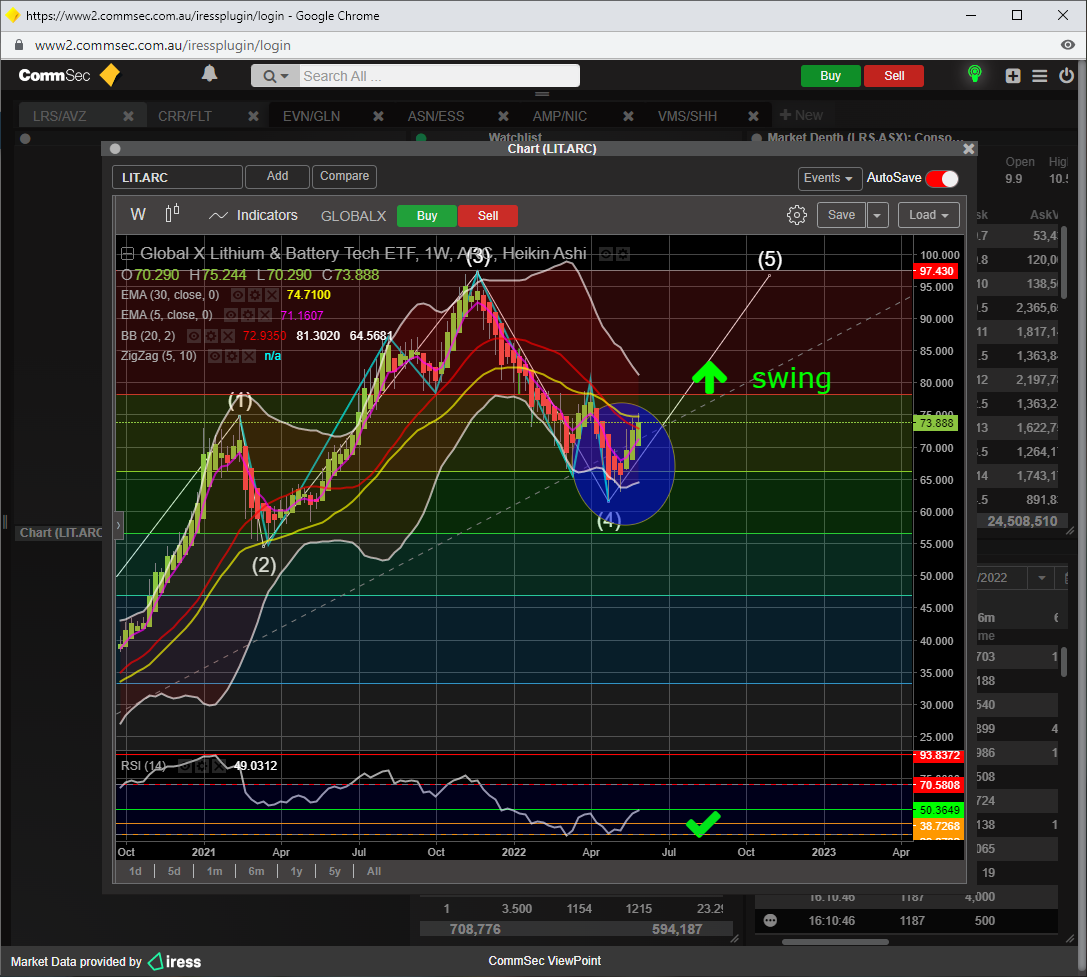This screenshot has width=1087, height=977.
Task: Close the Chart (LIT.ARC) window
Action: click(x=968, y=148)
